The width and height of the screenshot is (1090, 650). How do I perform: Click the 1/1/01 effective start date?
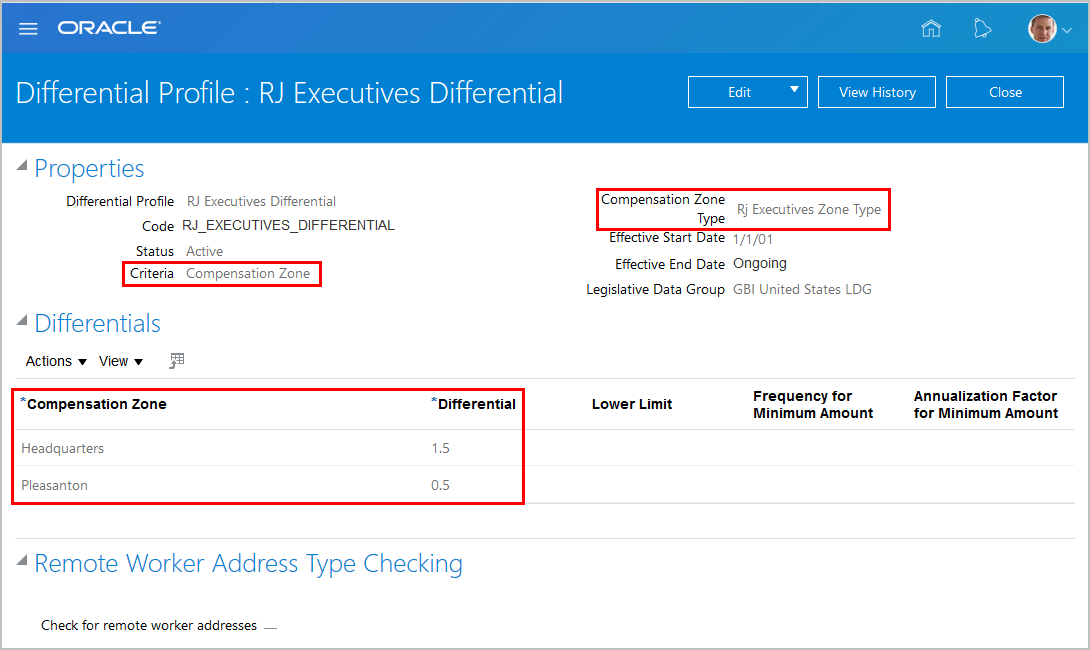[753, 239]
